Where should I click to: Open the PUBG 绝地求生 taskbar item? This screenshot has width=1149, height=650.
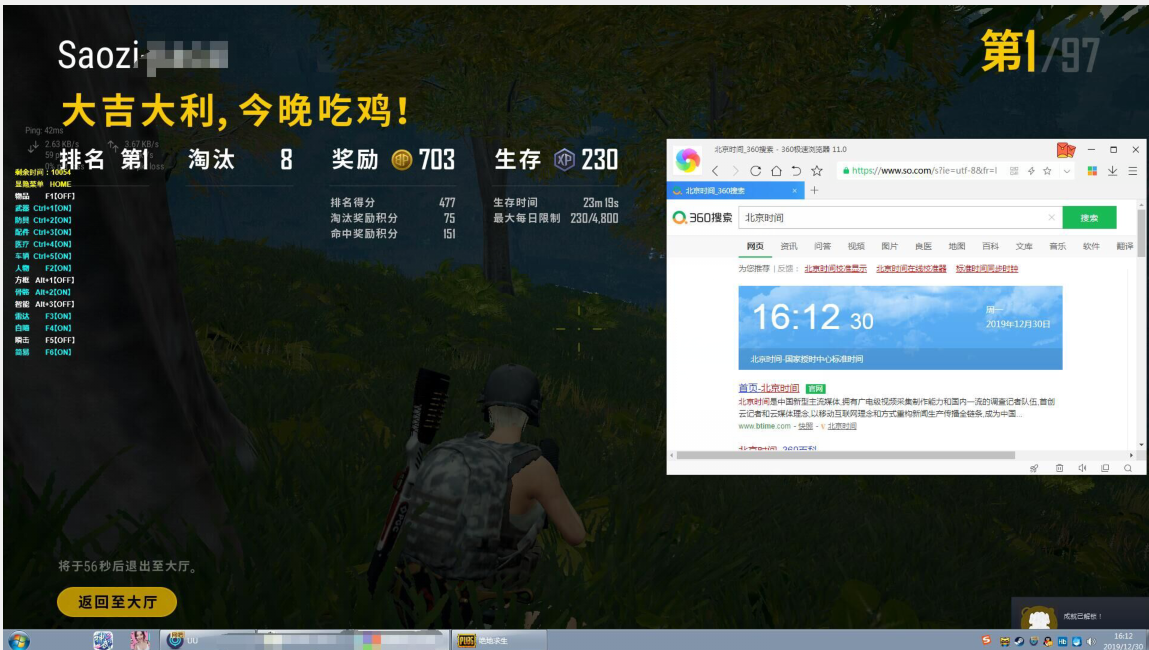coord(500,640)
